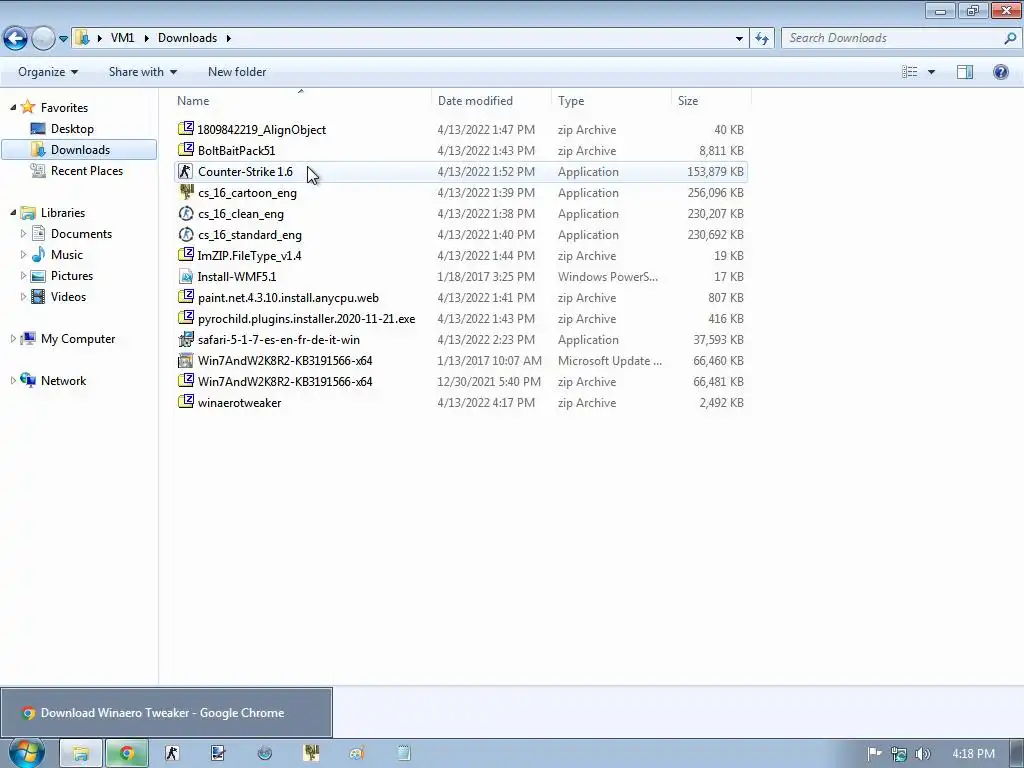Image resolution: width=1024 pixels, height=768 pixels.
Task: Open the Share with menu
Action: [x=142, y=72]
